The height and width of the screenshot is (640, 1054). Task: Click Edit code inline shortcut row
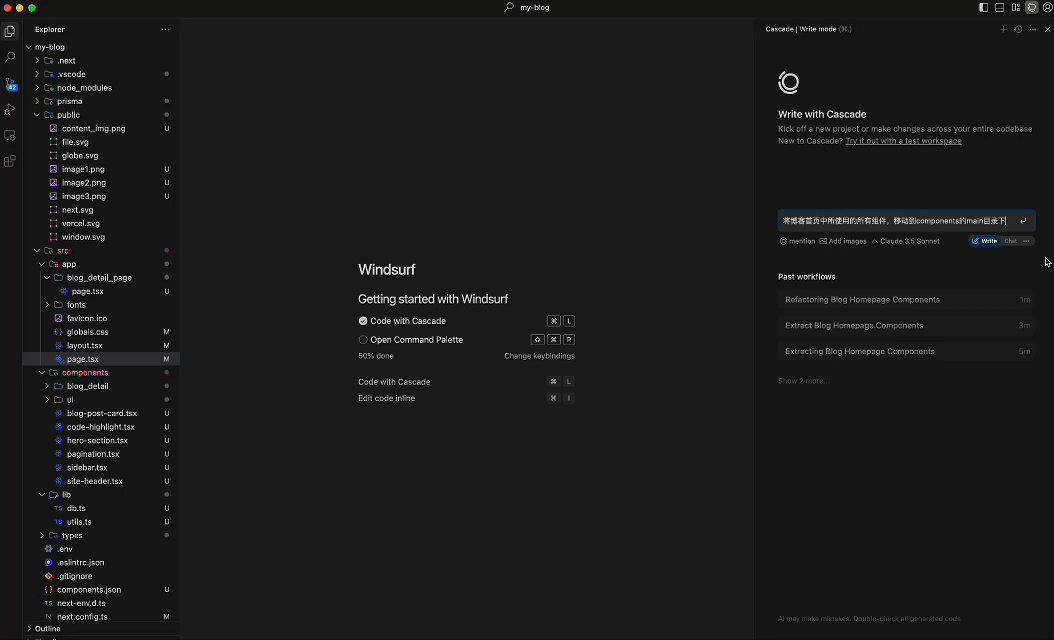(x=467, y=398)
